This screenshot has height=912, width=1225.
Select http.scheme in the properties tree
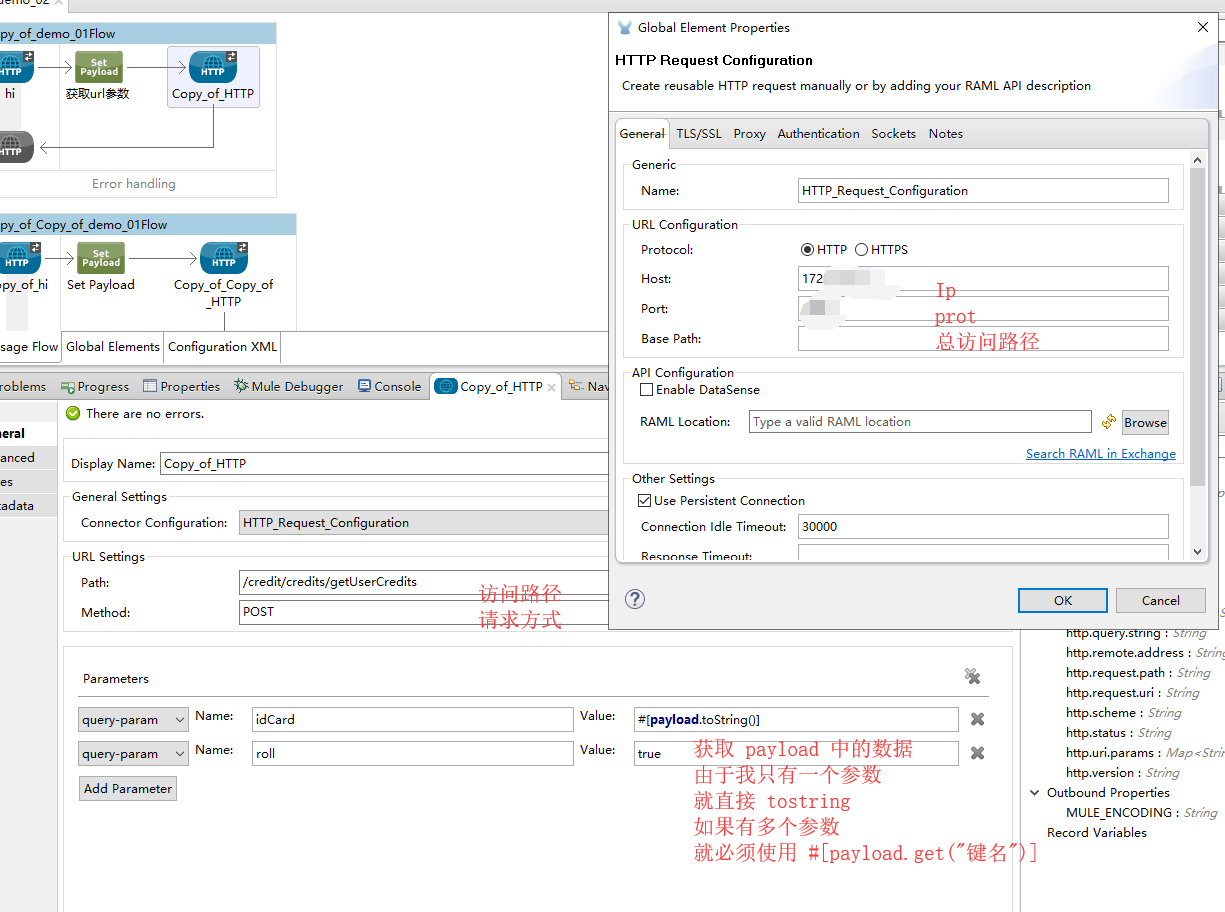coord(1122,713)
